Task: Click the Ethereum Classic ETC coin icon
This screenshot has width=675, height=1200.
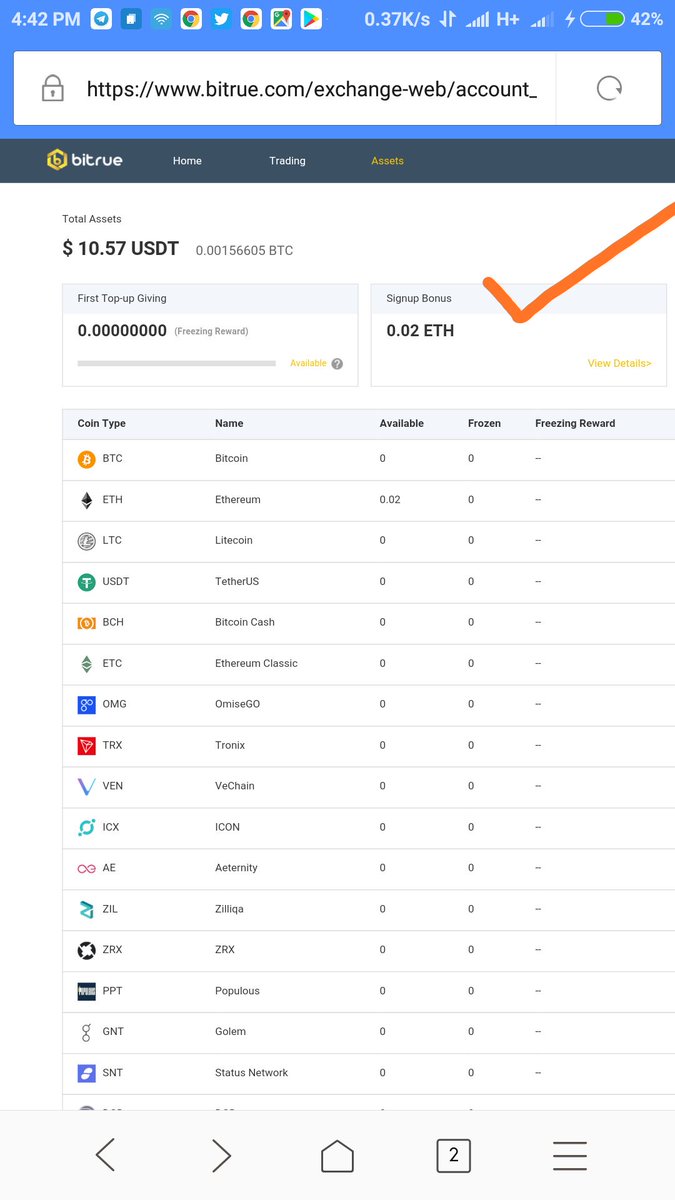Action: (x=87, y=664)
